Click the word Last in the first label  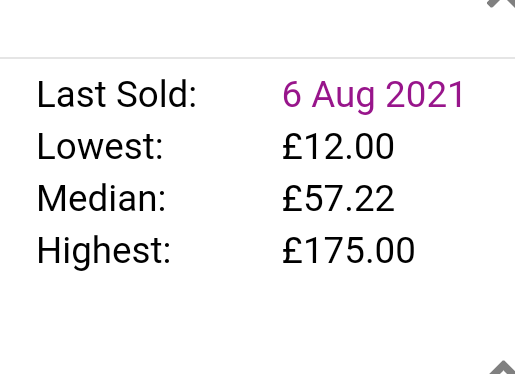pyautogui.click(x=72, y=95)
